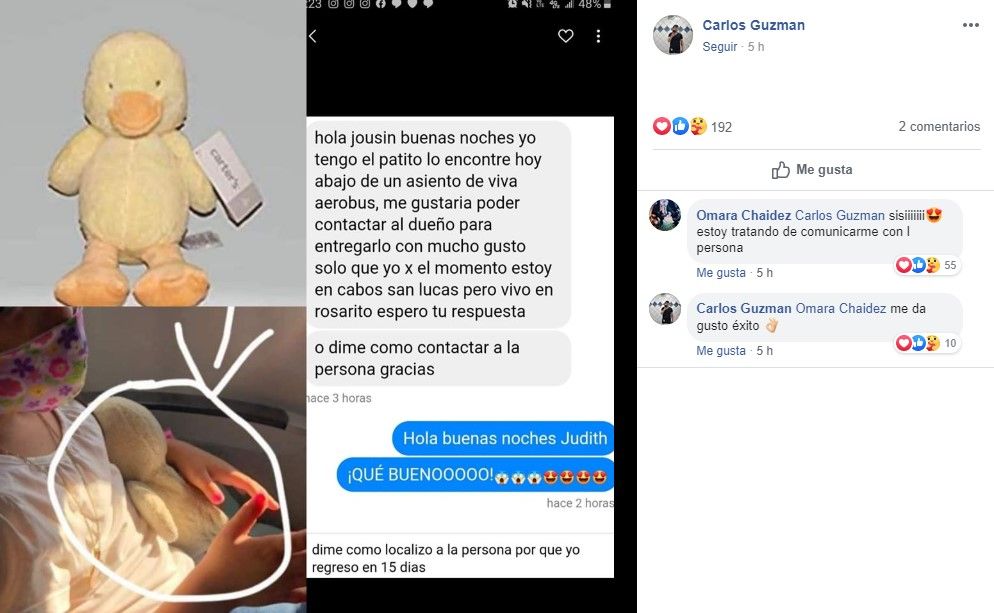Open Omara Chaidez's avatar
The image size is (994, 613).
[x=664, y=215]
